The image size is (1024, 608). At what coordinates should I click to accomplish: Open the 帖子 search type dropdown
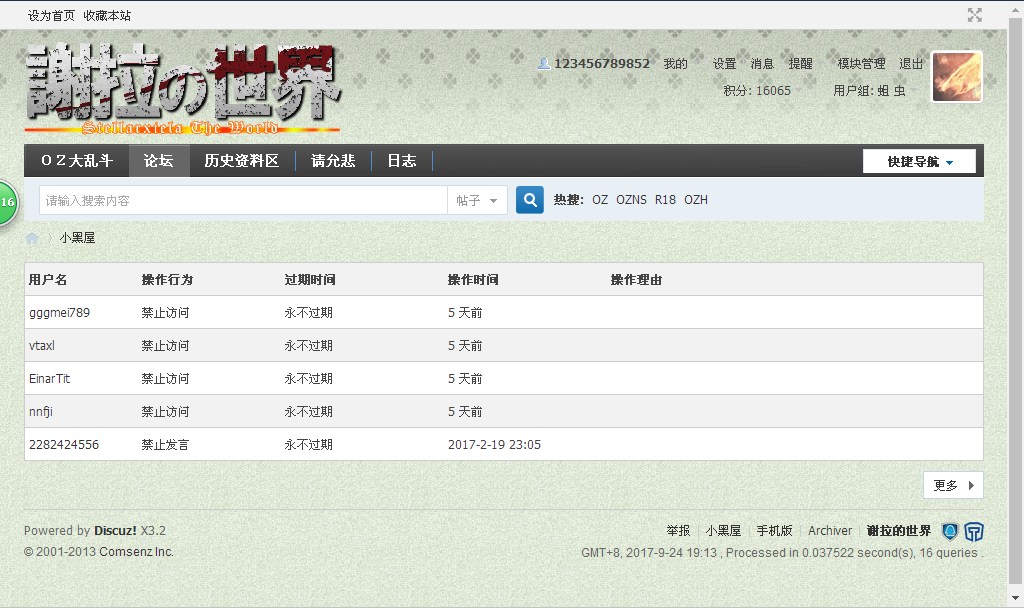(477, 200)
